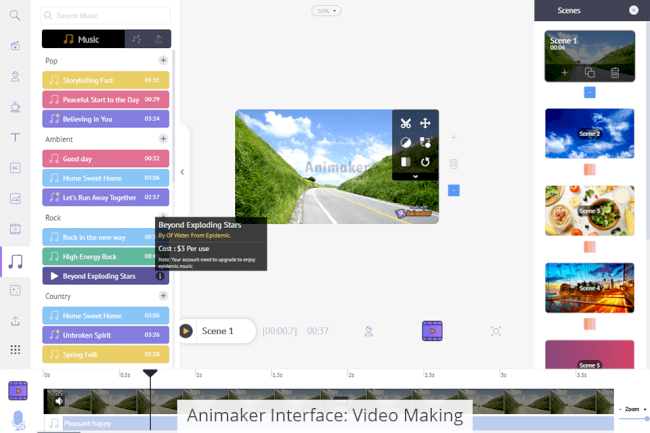Delete Scene 1 with thumbnail trash icon
The image size is (650, 433).
(x=615, y=73)
